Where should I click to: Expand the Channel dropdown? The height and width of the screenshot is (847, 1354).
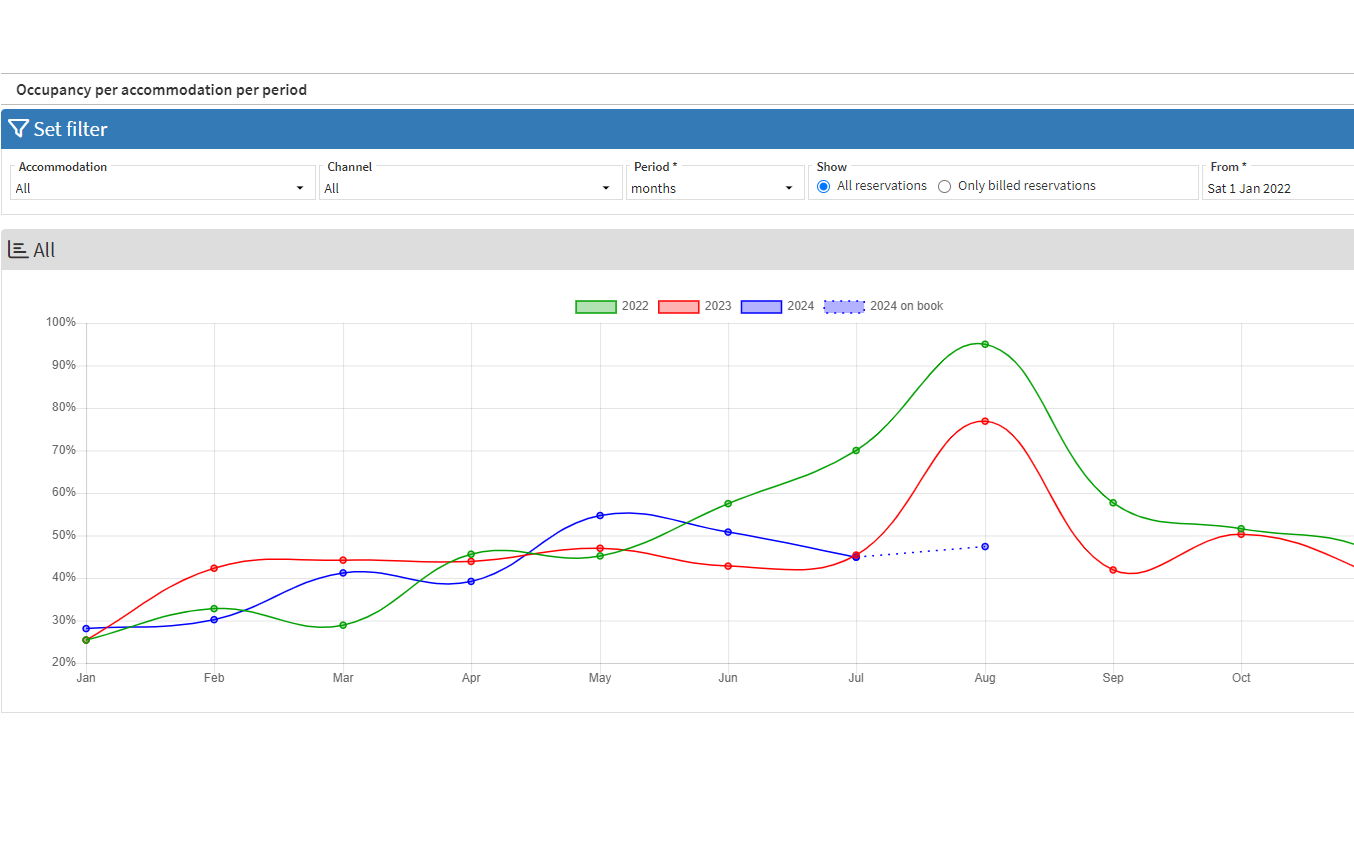468,188
